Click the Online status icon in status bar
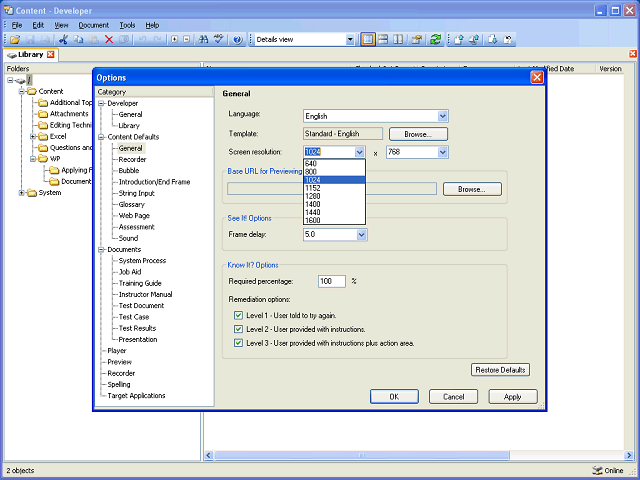The width and height of the screenshot is (640, 480). [x=597, y=470]
